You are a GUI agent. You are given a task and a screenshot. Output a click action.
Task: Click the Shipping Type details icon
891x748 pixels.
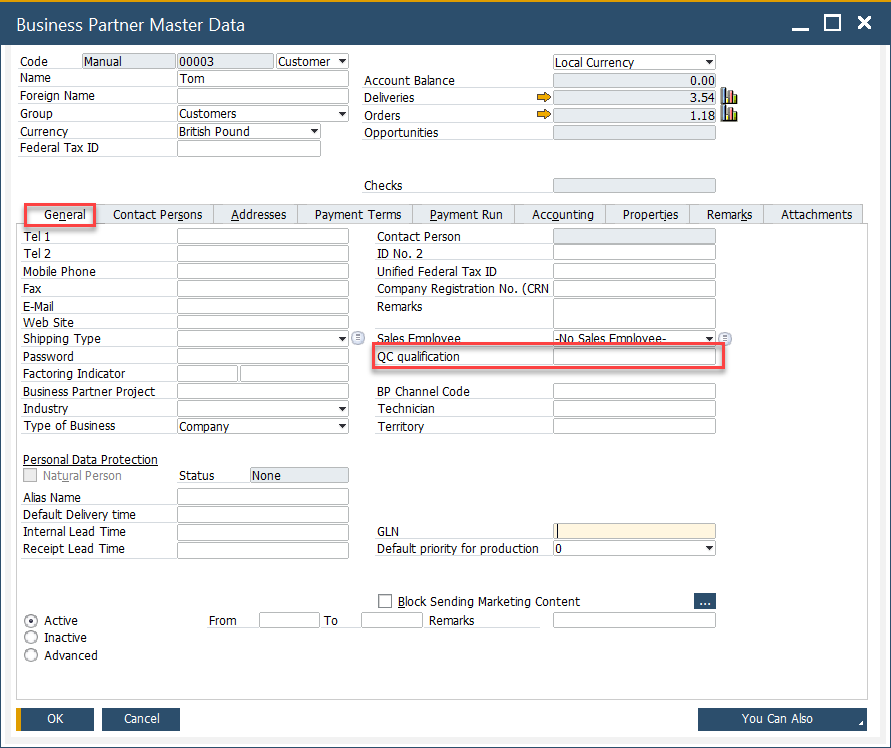(358, 339)
